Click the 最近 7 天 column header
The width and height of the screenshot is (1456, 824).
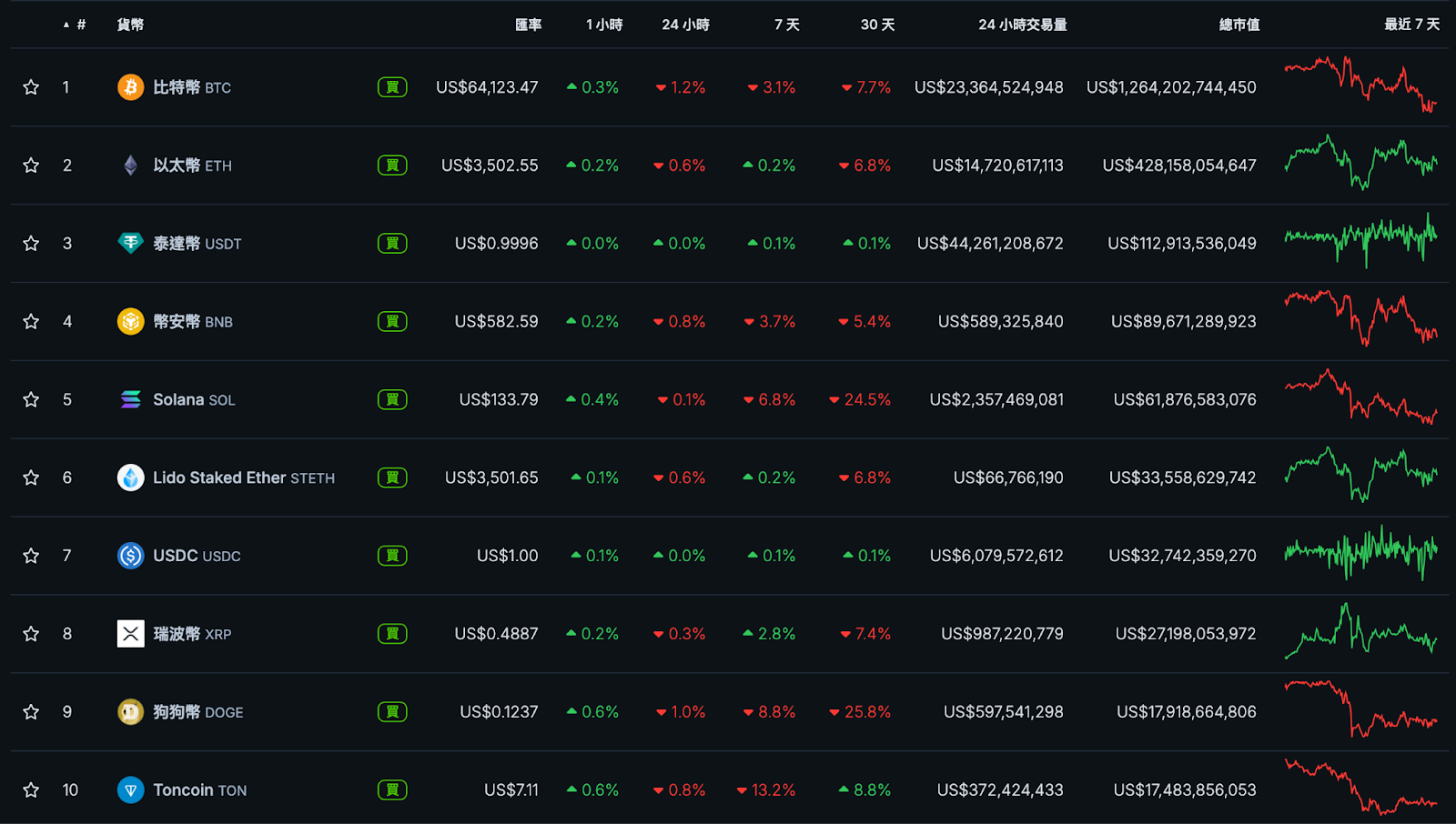(x=1412, y=25)
